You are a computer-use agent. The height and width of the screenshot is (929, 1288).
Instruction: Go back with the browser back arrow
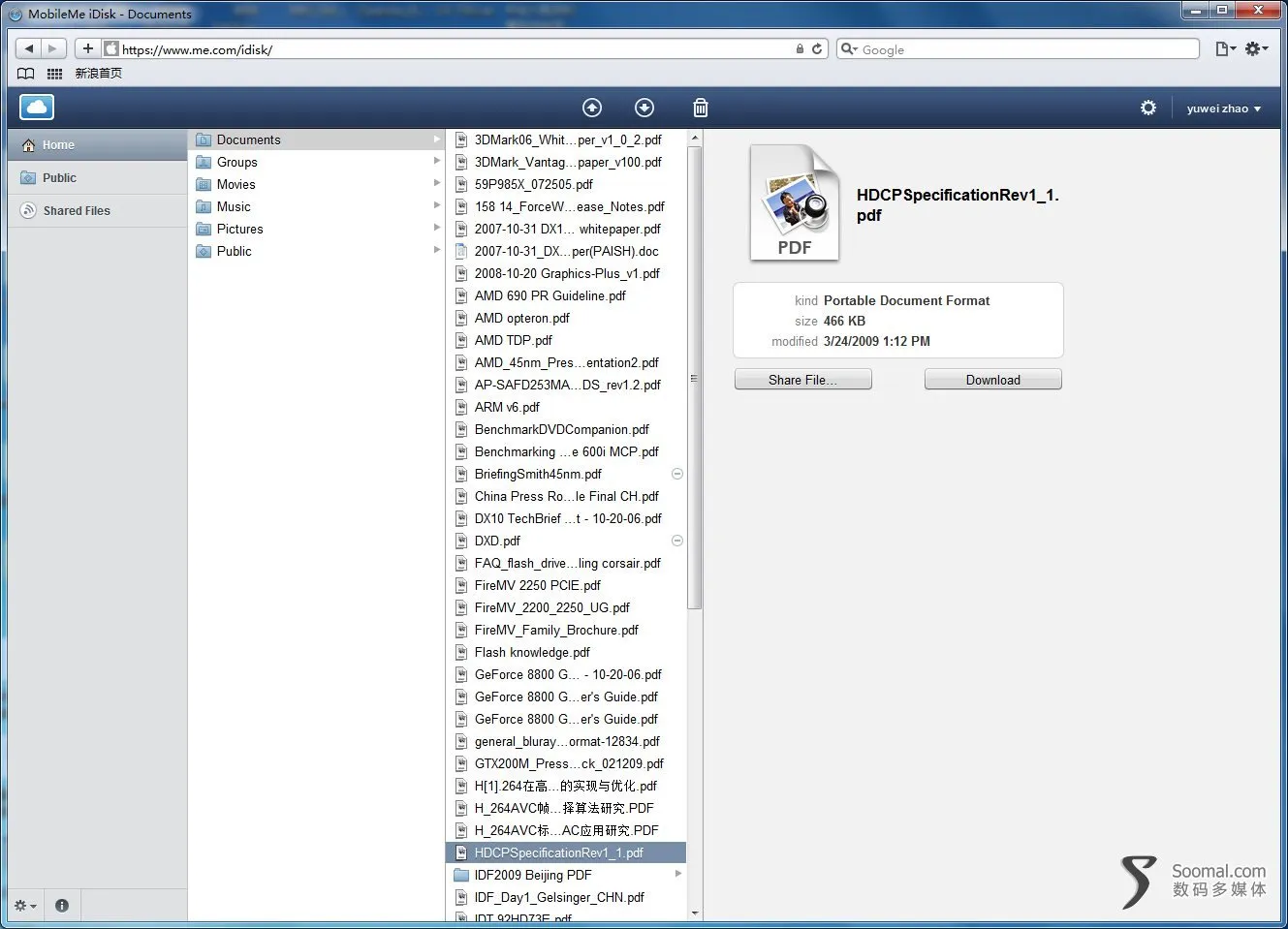pos(29,48)
